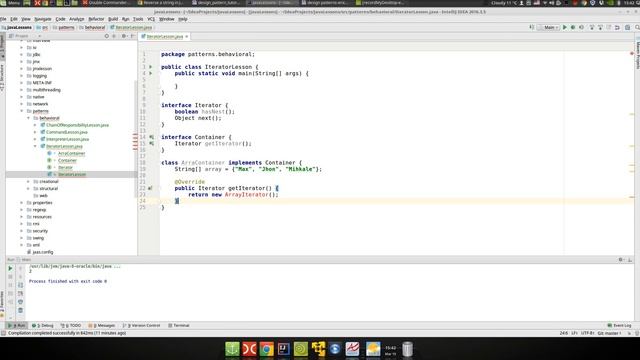This screenshot has height=360, width=640.
Task: Run the Main configuration with green play button
Action: pyautogui.click(x=565, y=27)
